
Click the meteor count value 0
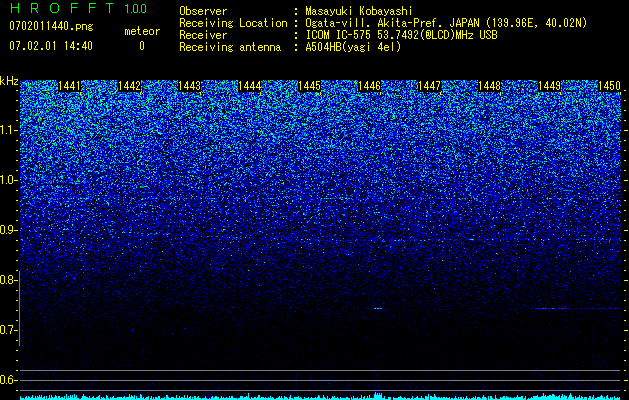[142, 46]
